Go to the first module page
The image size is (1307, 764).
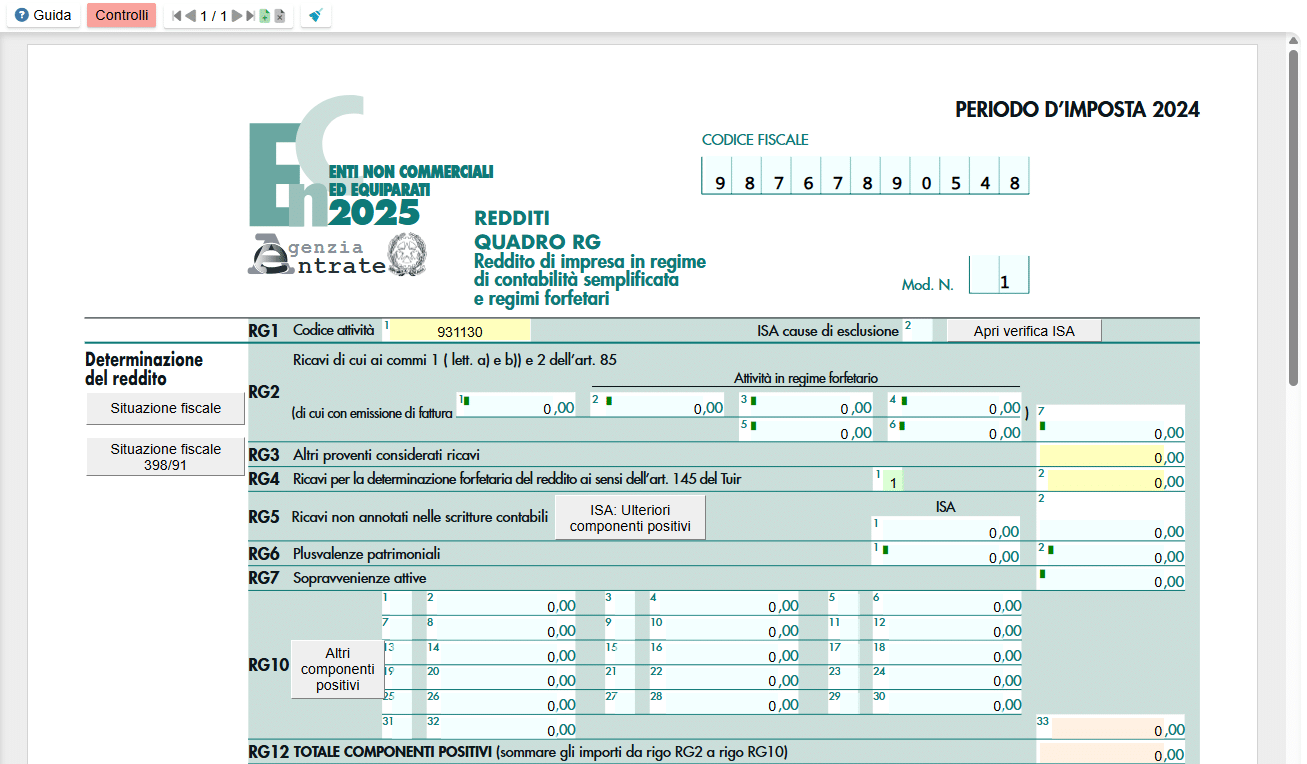[x=177, y=16]
